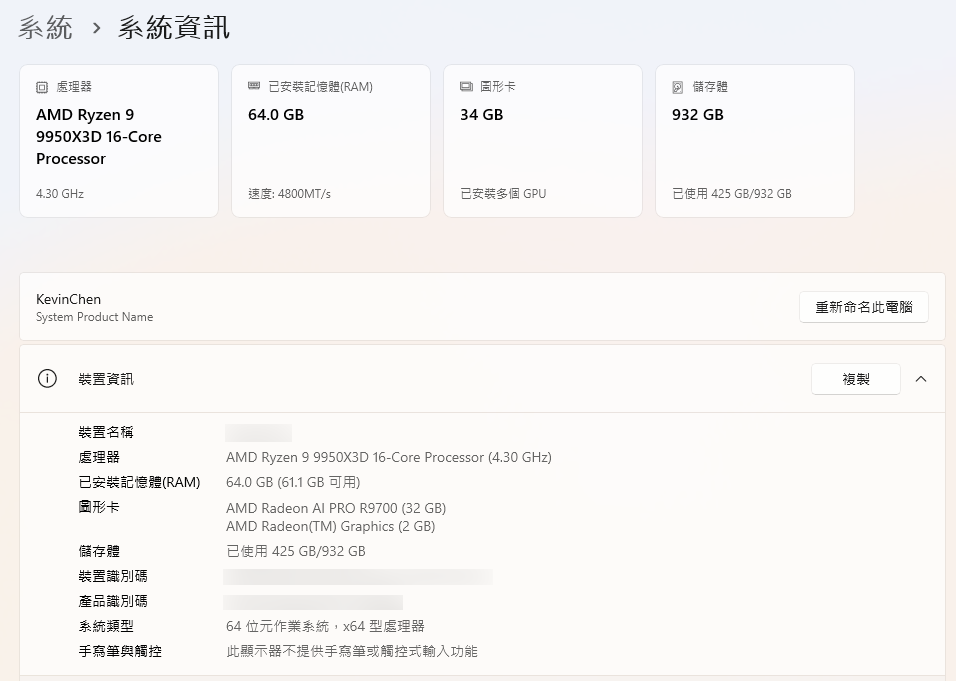956x681 pixels.
Task: Select the 64.0 GB (61.1 GB 可用) value
Action: [x=293, y=482]
